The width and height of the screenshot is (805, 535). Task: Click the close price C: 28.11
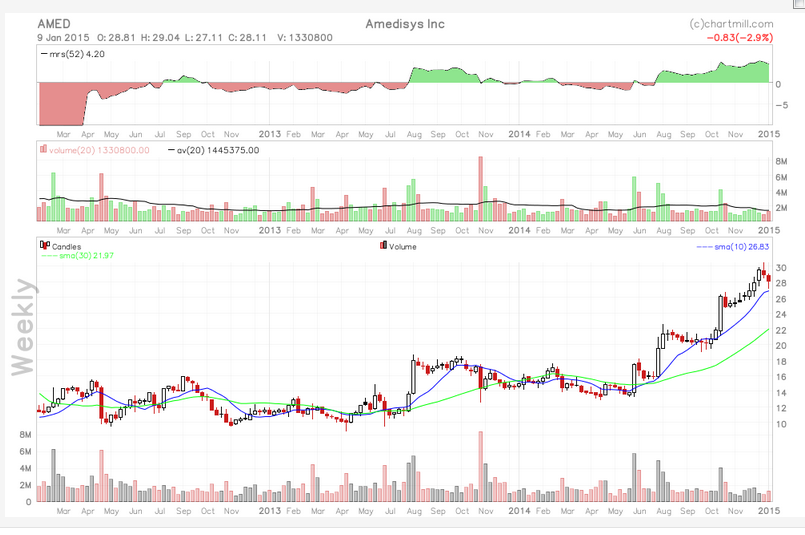pos(247,37)
